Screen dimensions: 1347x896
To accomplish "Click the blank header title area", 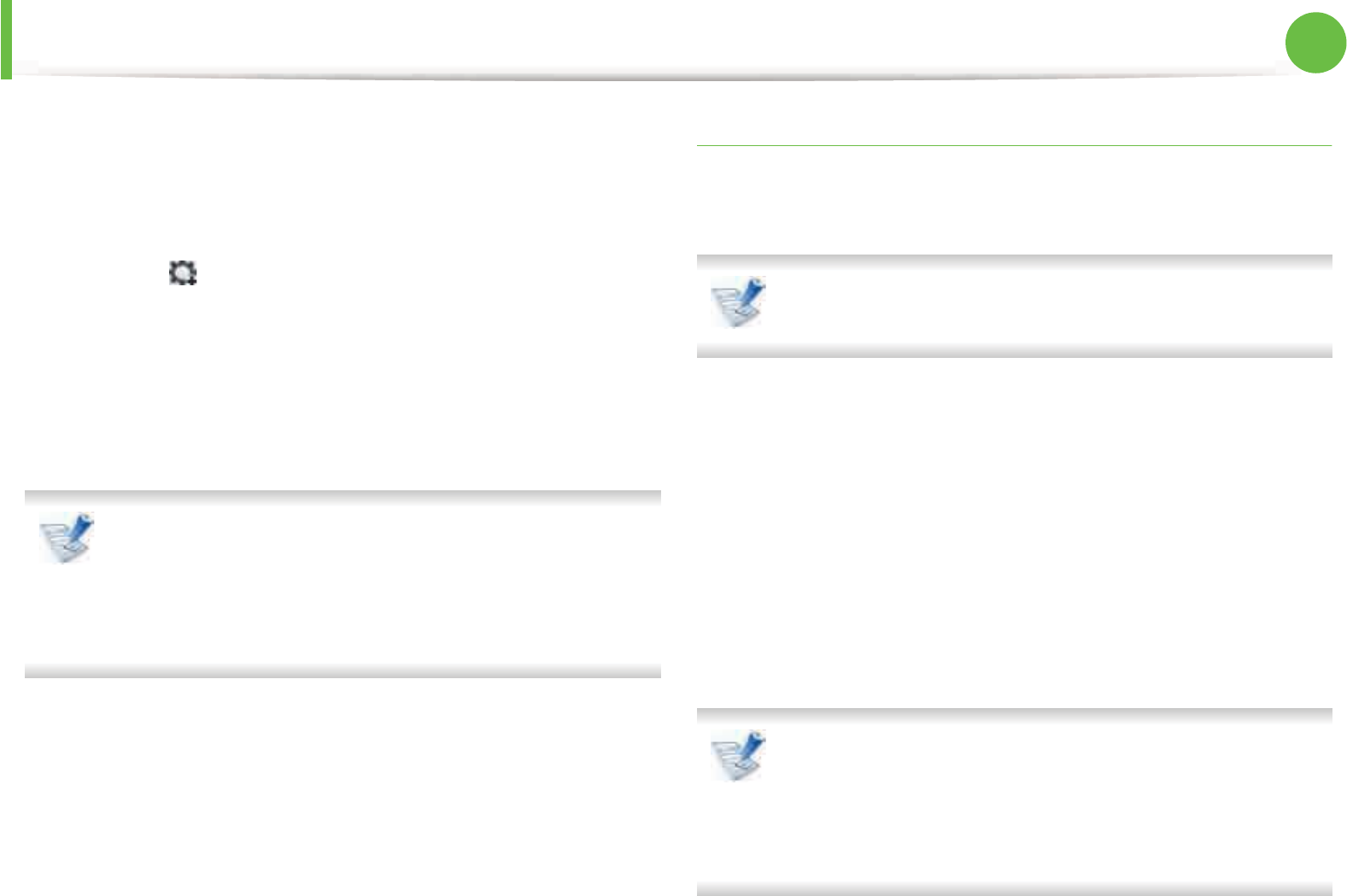I will 598,36.
